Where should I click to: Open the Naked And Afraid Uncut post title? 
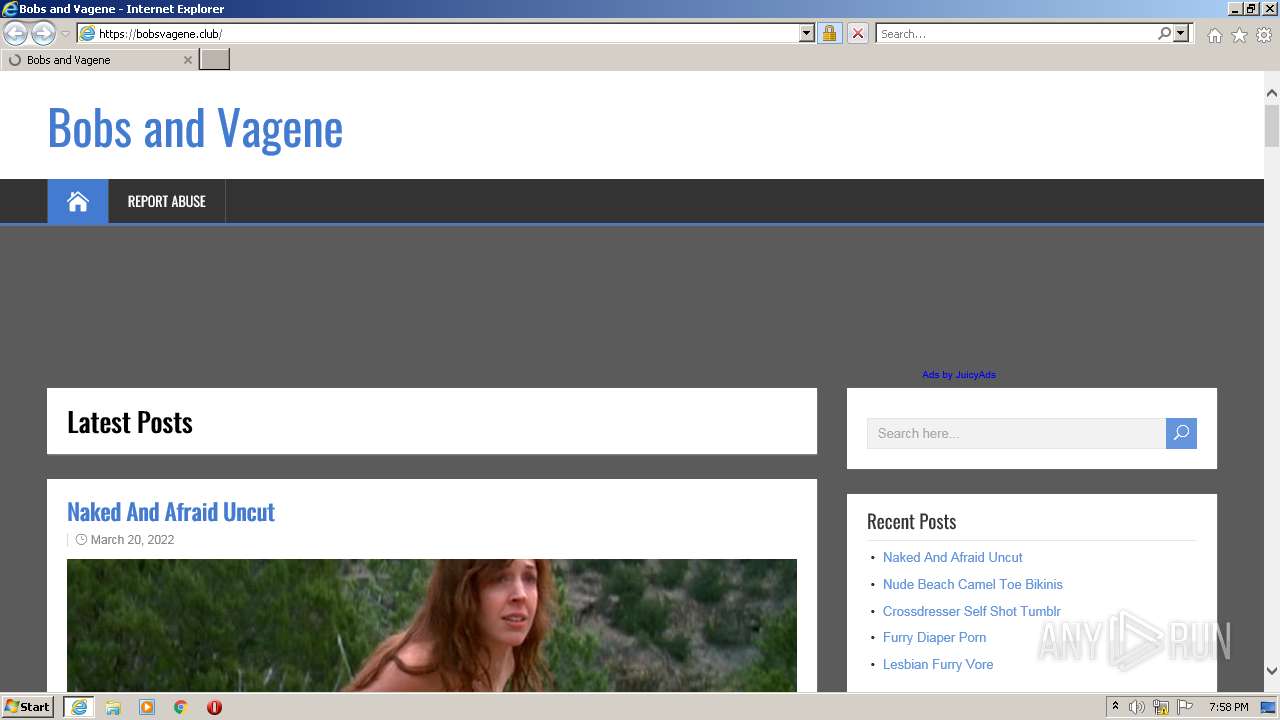(171, 511)
